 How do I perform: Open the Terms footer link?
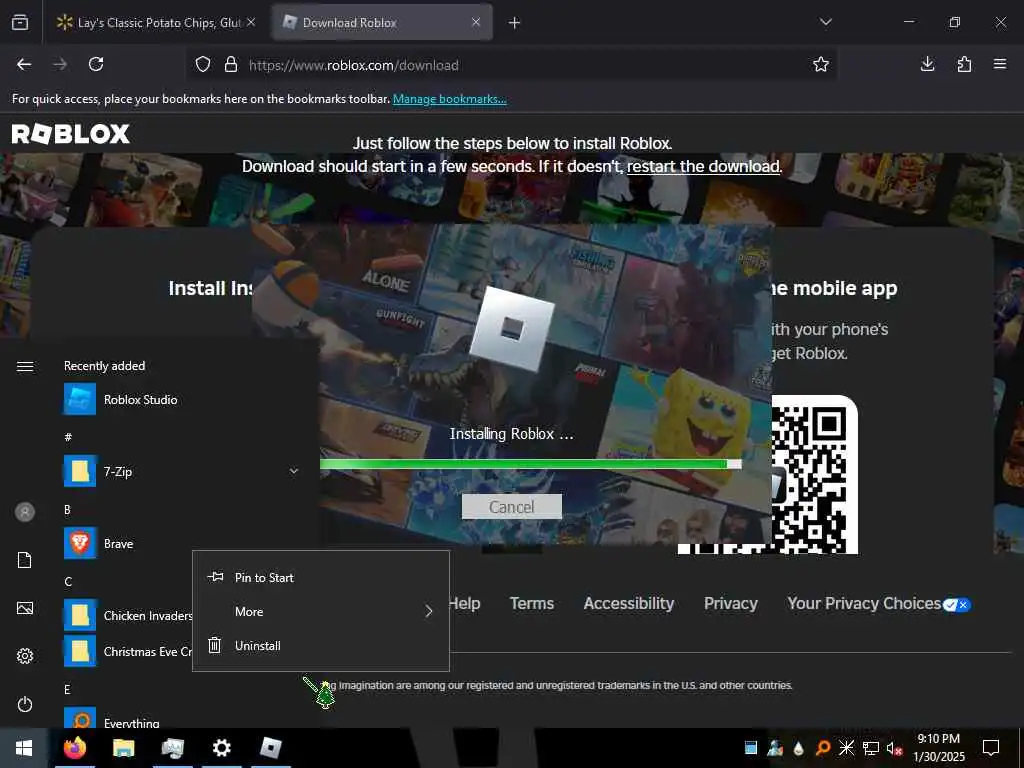[x=532, y=603]
